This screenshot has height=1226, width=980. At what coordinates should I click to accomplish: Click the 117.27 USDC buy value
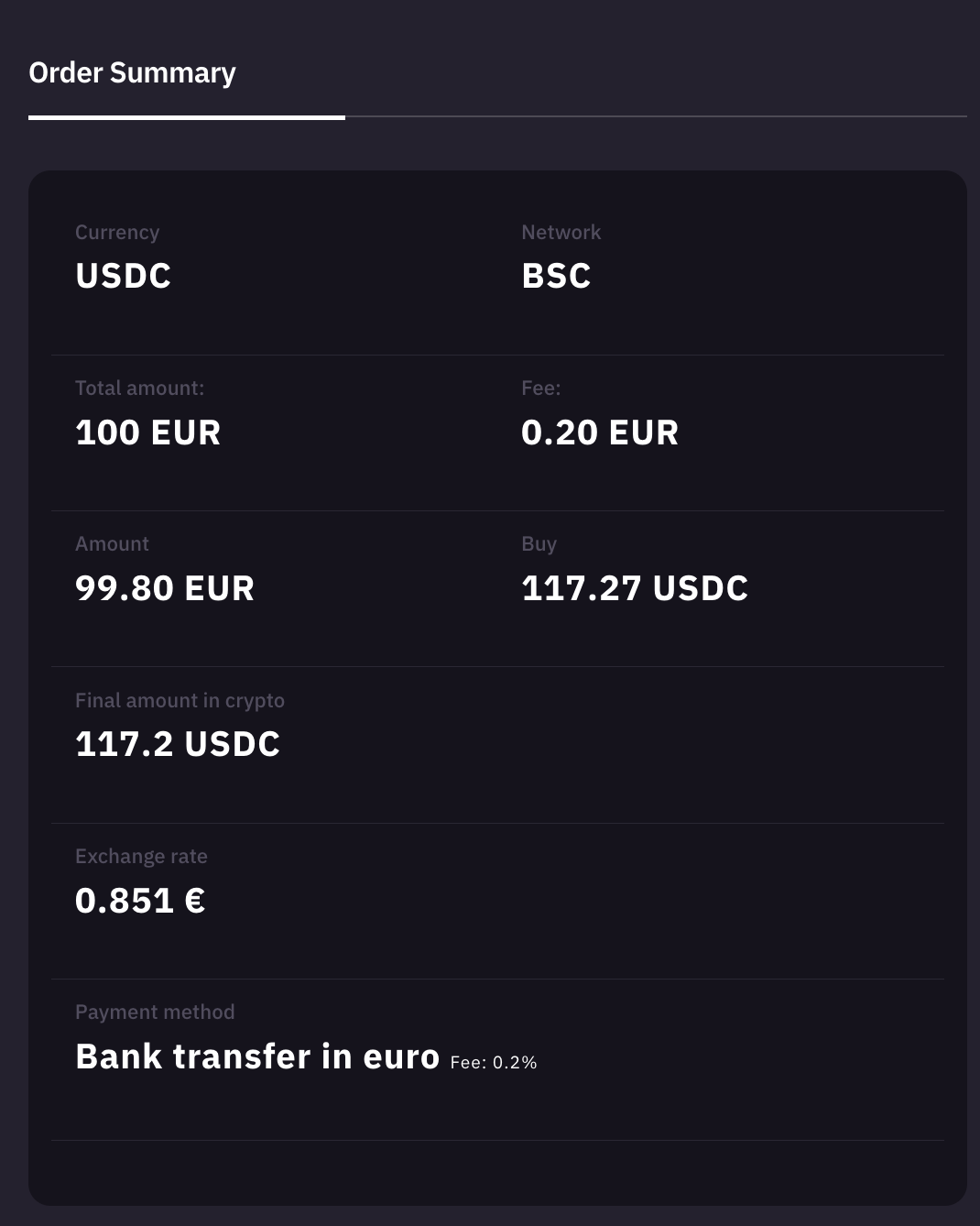coord(635,588)
